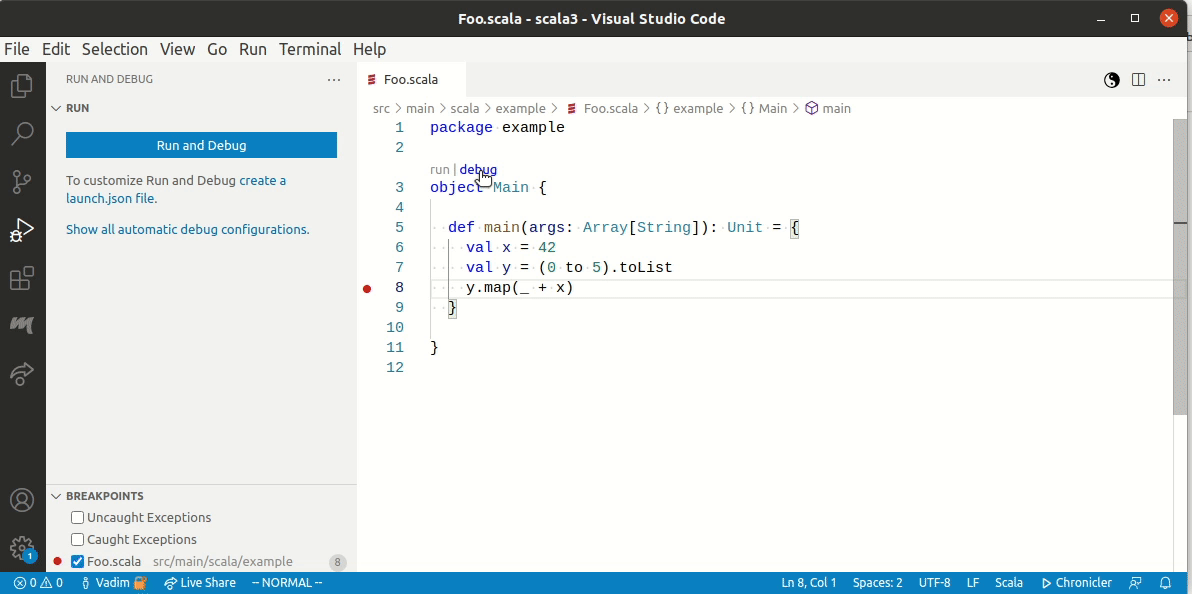Click create a launch.json file link
The height and width of the screenshot is (594, 1192).
point(176,190)
